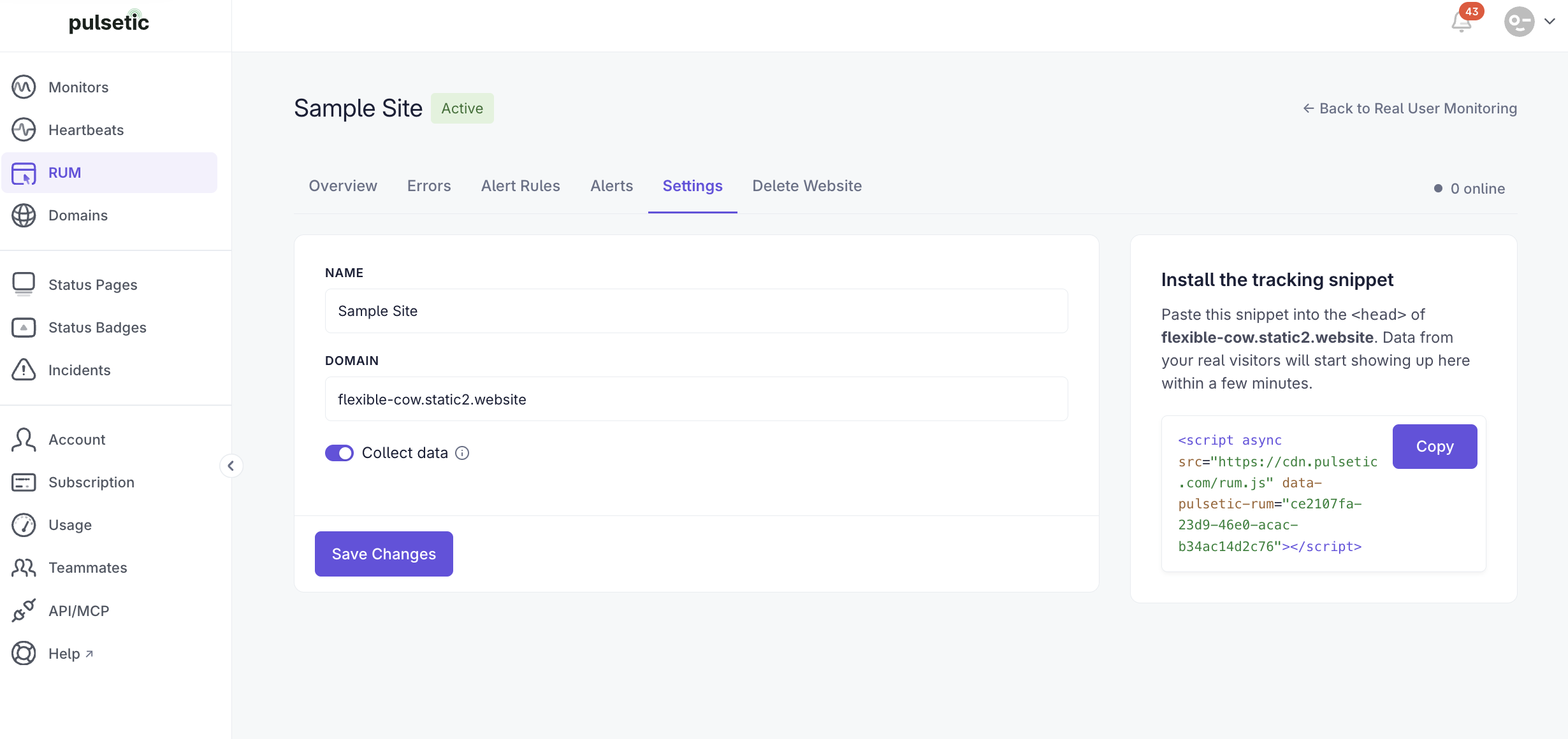Click the Save Changes button
Viewport: 1568px width, 739px height.
tap(384, 554)
